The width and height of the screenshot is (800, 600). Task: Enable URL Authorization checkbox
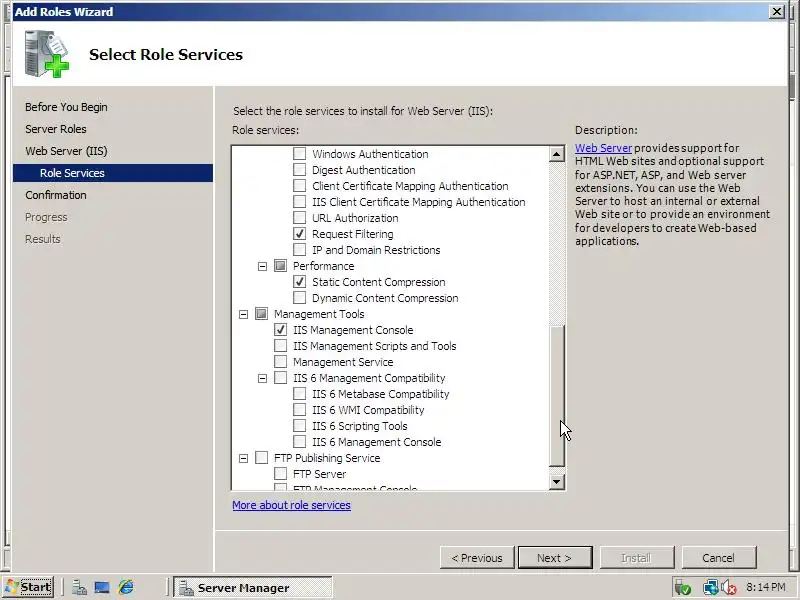coord(299,217)
